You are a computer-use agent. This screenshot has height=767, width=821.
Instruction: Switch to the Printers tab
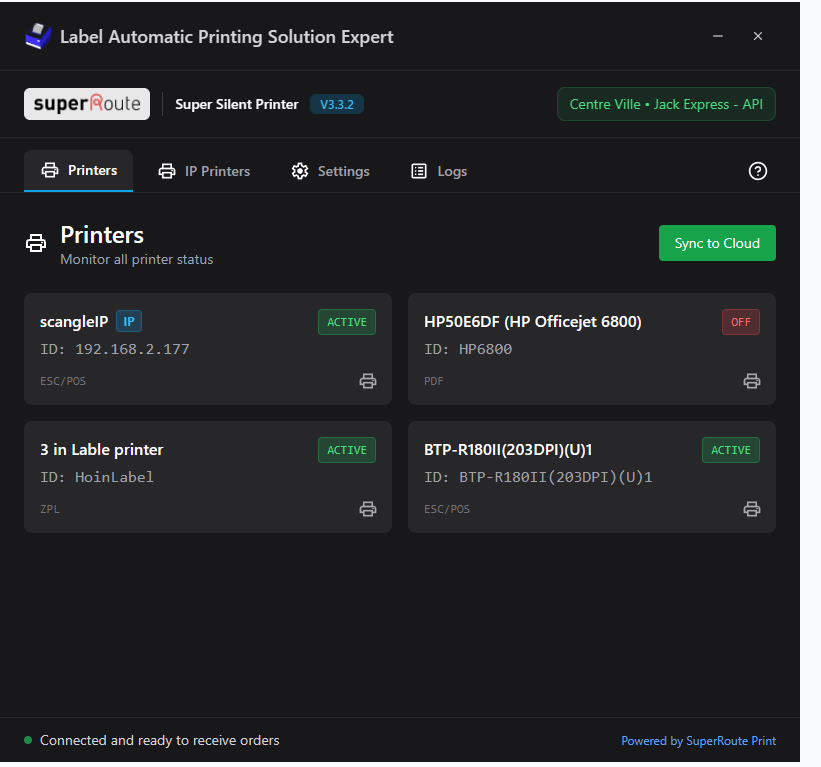point(79,171)
